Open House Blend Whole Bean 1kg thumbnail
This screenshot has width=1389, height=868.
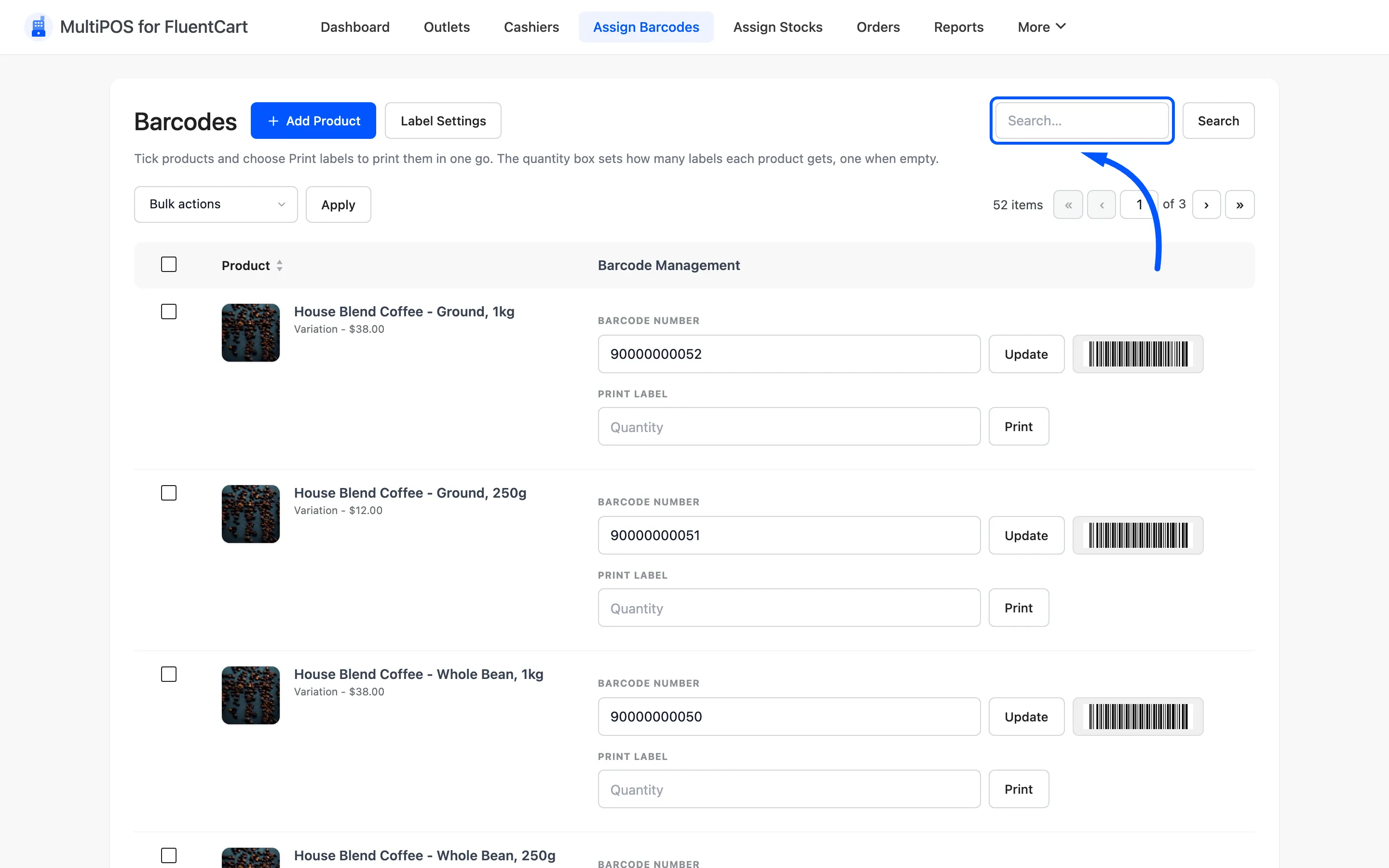point(251,696)
